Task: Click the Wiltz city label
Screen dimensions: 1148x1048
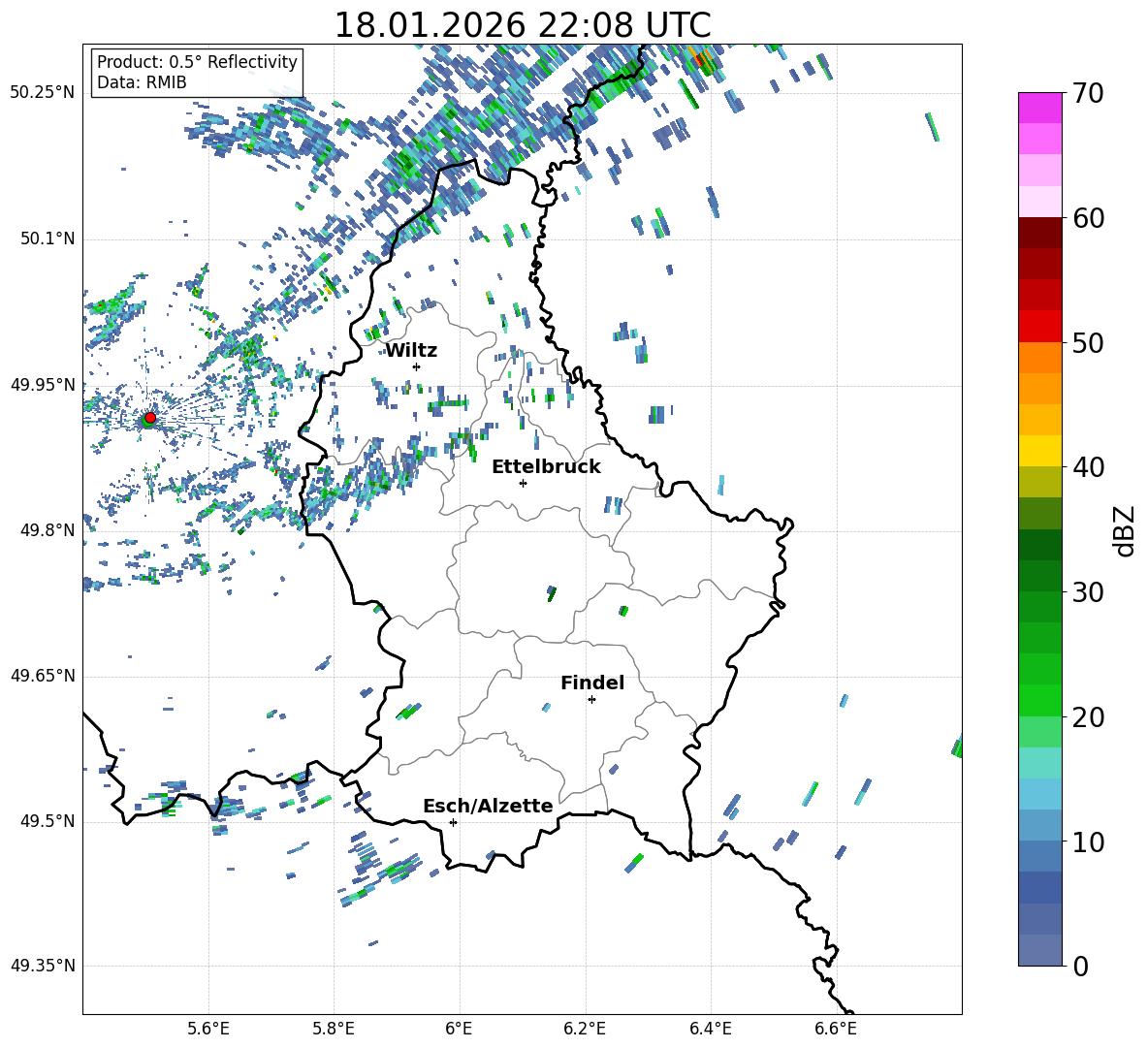Action: 411,351
